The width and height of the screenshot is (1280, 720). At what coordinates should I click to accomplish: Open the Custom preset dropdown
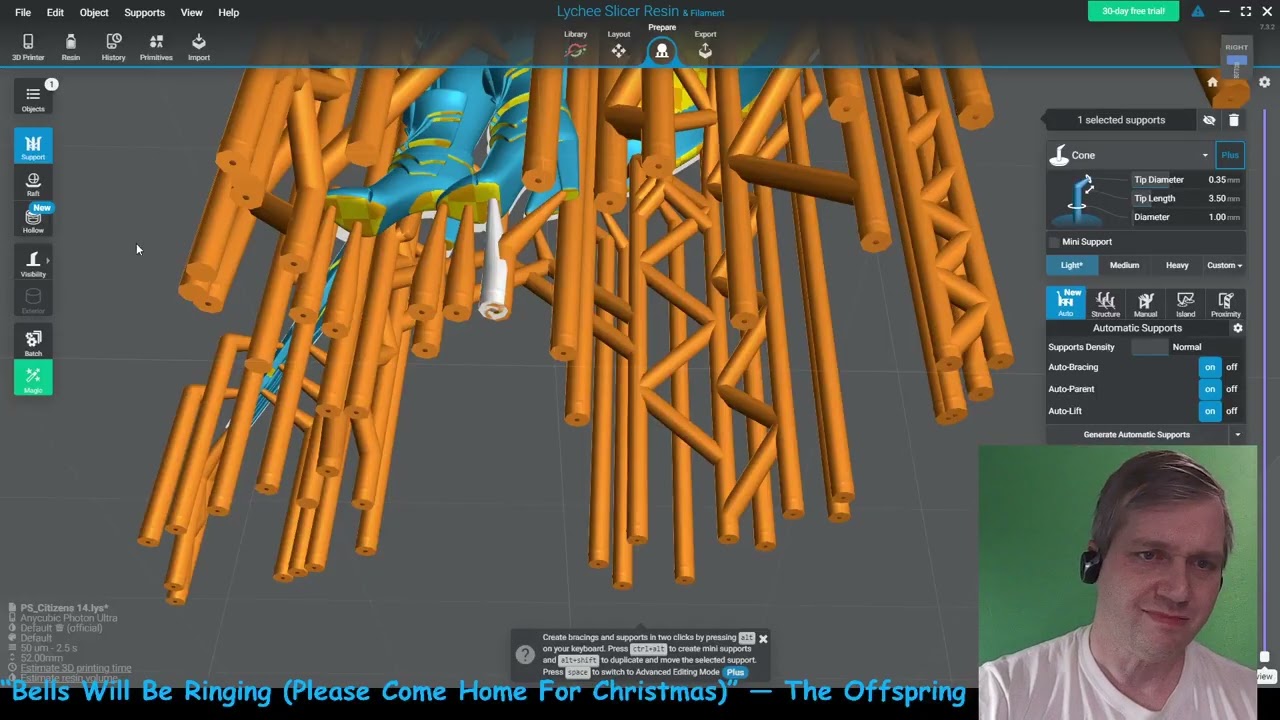1225,265
